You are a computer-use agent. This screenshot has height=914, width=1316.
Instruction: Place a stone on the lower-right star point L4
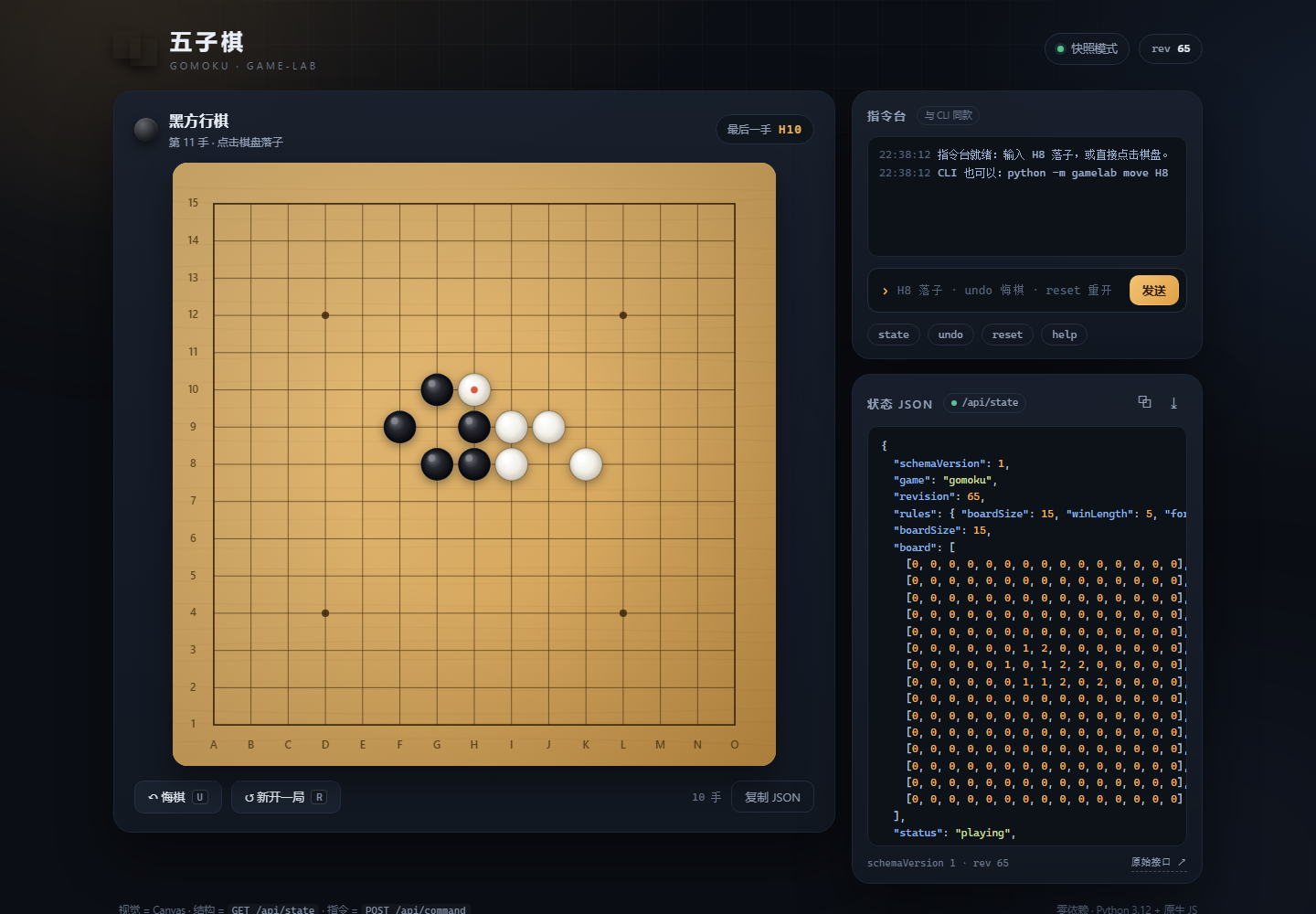click(x=623, y=613)
